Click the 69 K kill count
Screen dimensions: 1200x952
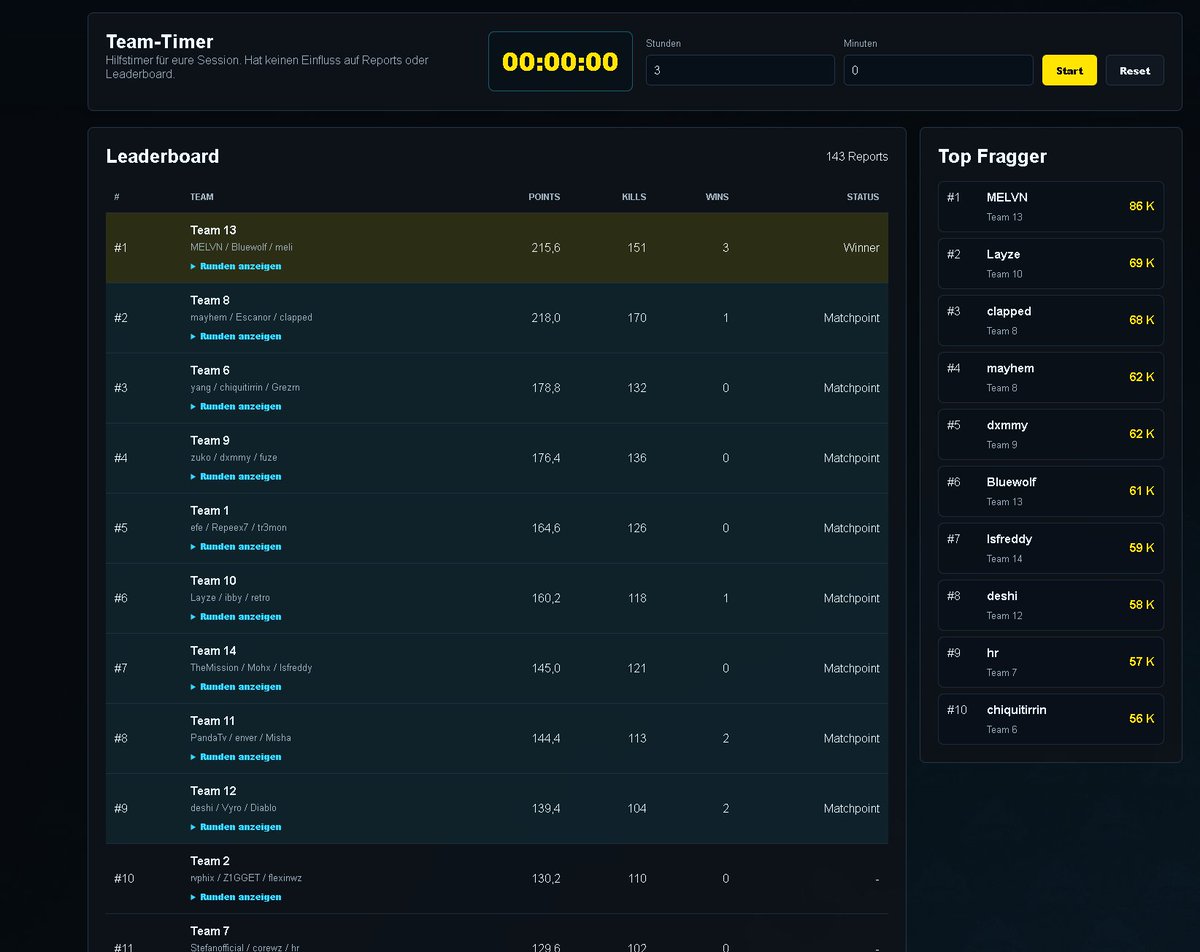(x=1142, y=263)
